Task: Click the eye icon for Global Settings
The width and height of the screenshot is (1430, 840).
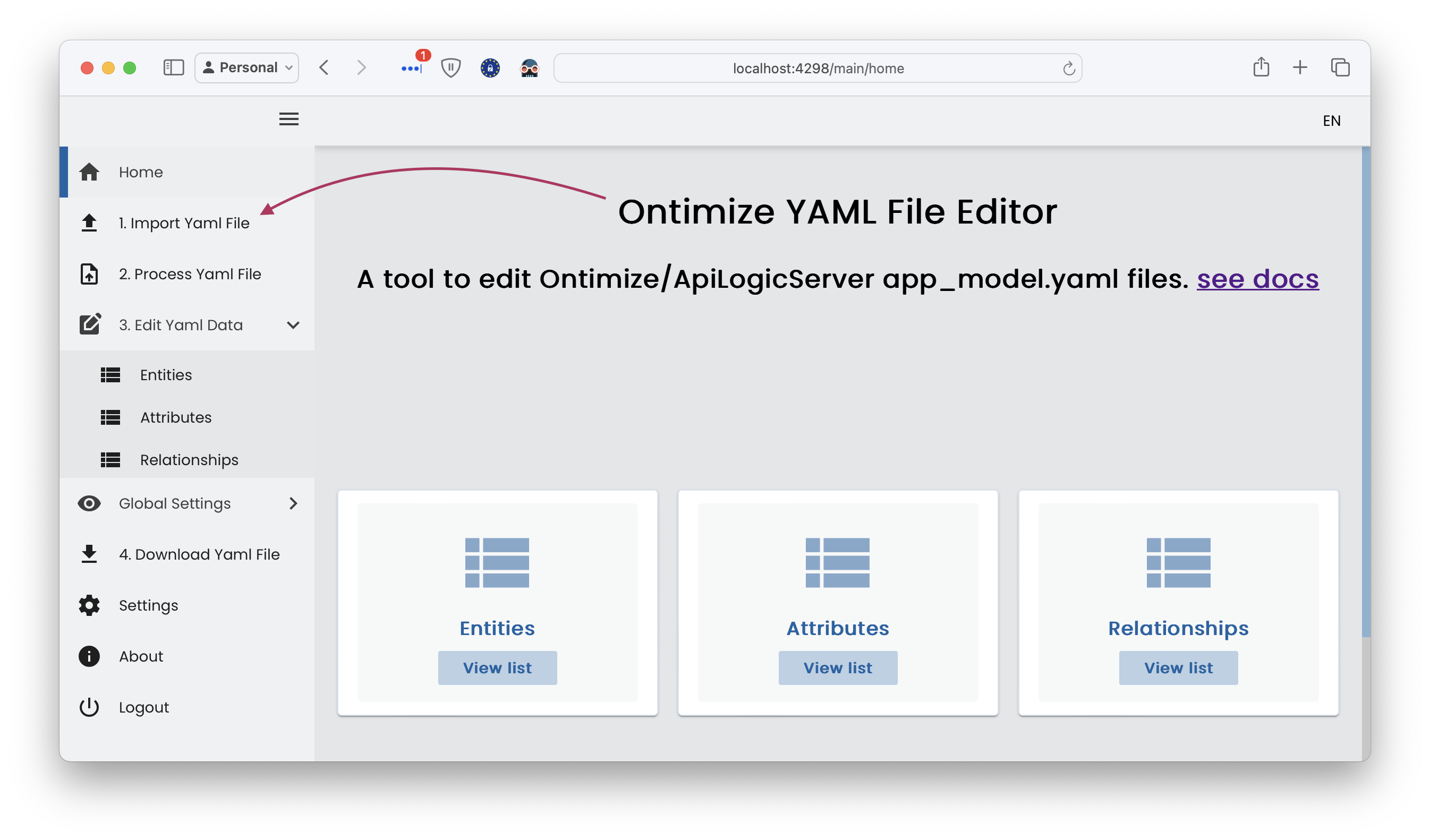Action: [89, 503]
